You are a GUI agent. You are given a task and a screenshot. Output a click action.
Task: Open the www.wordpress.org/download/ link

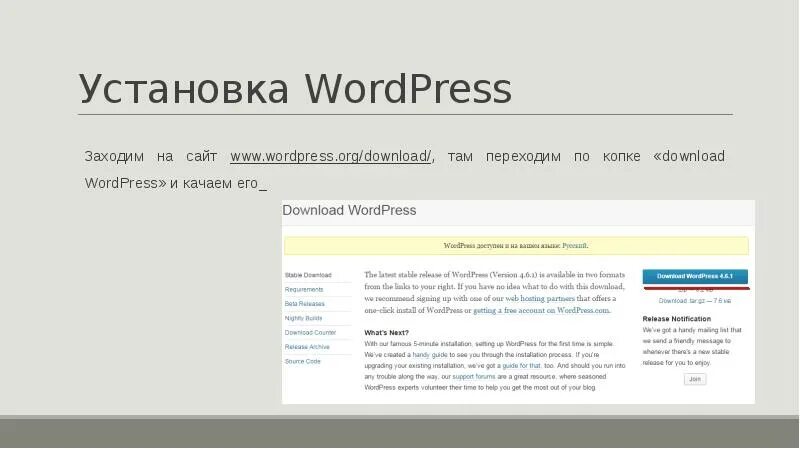tap(331, 156)
